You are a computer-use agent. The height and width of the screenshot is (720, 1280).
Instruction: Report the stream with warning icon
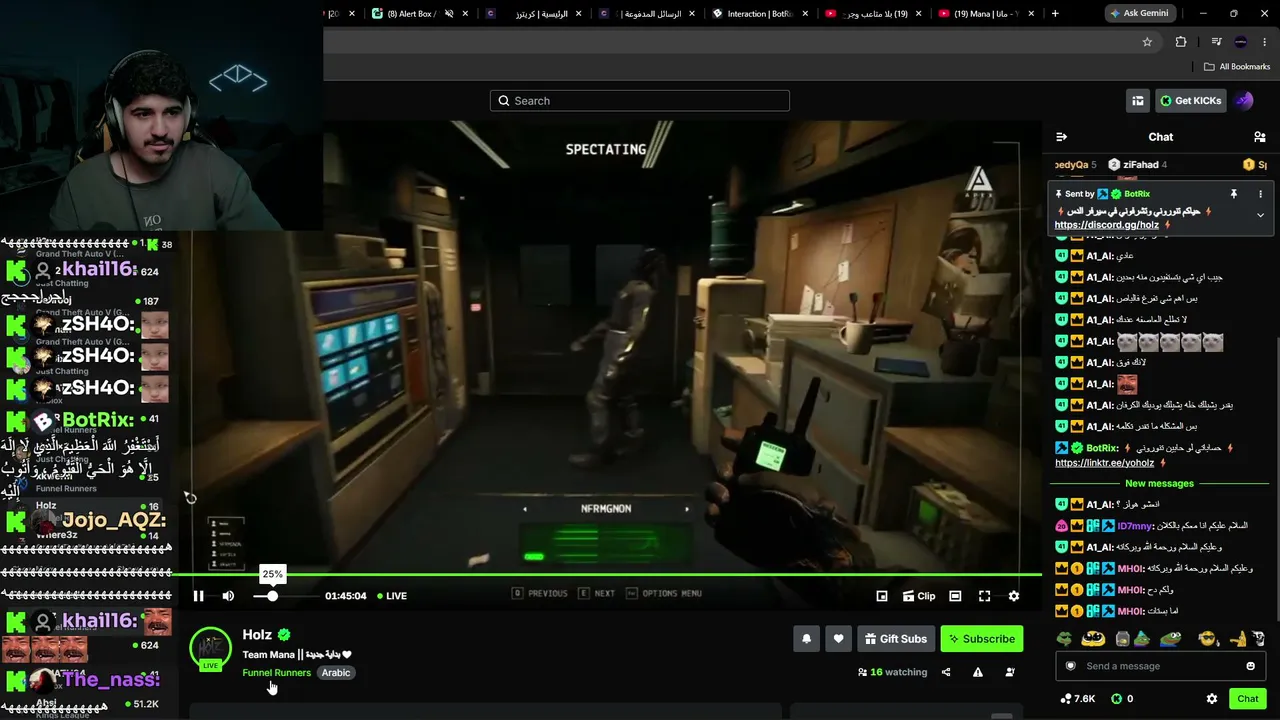coord(978,672)
